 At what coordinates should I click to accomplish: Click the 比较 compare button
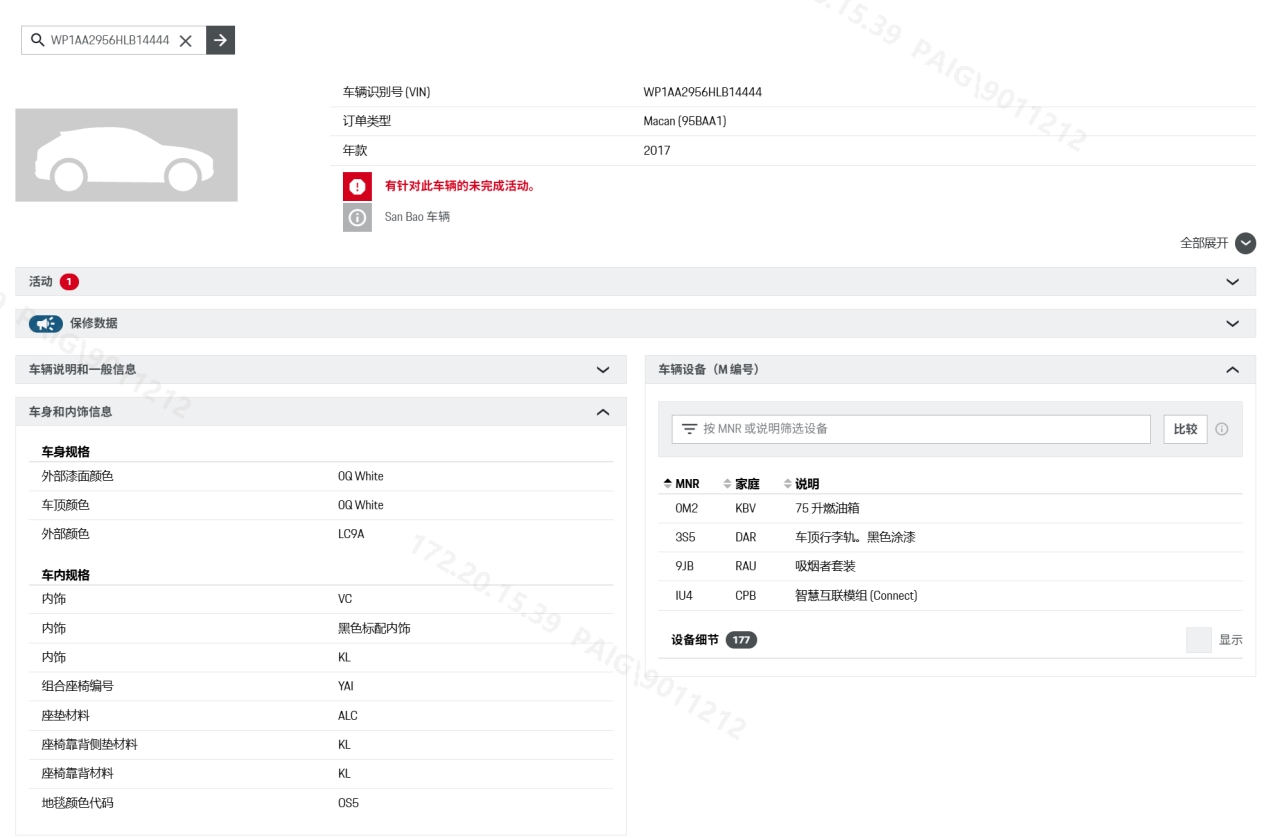coord(1185,429)
